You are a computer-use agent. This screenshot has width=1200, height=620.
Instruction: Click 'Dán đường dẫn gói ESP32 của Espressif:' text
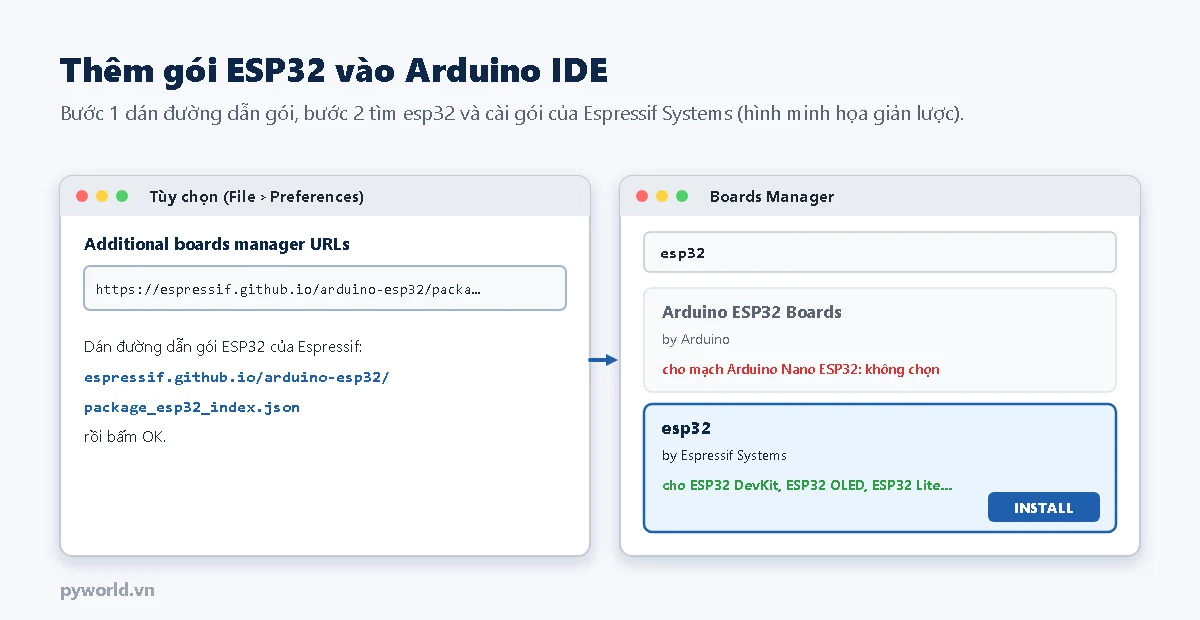(x=223, y=347)
